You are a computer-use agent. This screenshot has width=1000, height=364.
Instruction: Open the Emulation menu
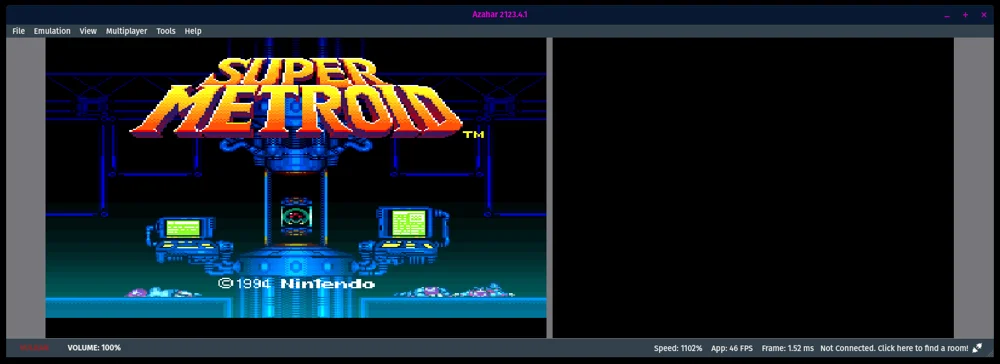(52, 31)
